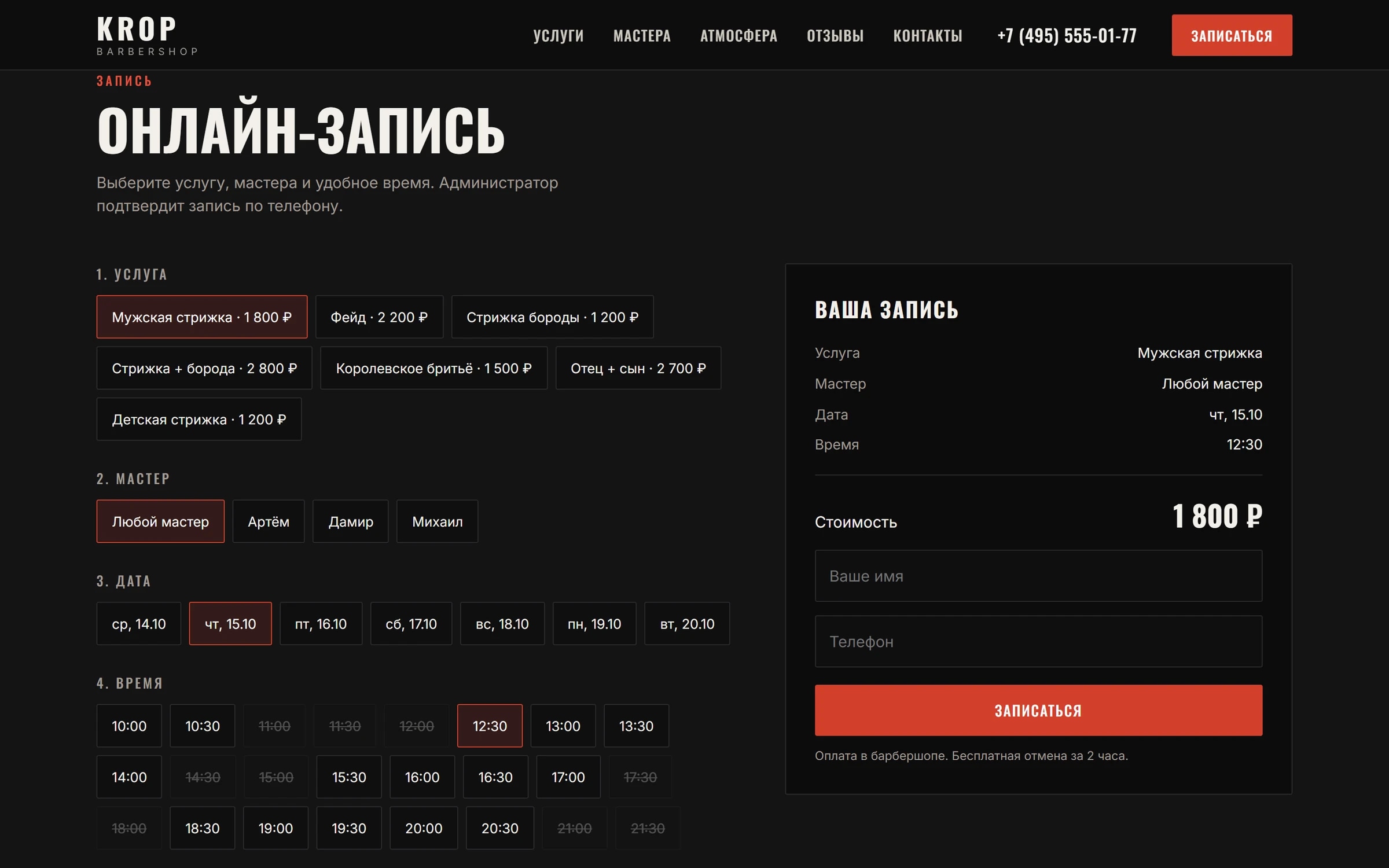Choose Королевское бритьё · 1 500 ₽

pos(433,368)
